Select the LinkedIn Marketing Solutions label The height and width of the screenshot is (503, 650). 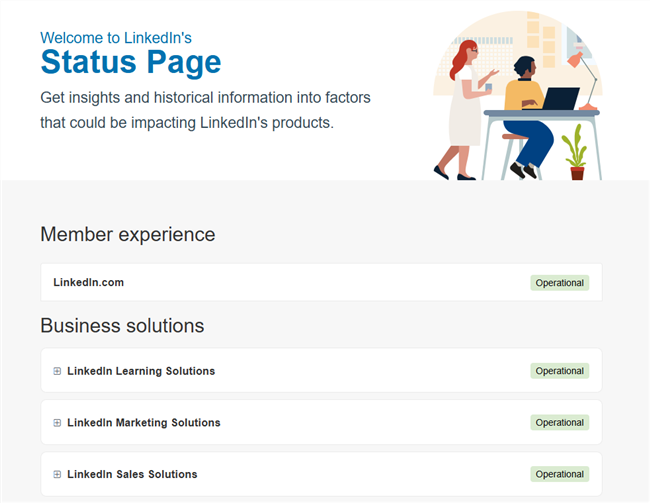(144, 423)
